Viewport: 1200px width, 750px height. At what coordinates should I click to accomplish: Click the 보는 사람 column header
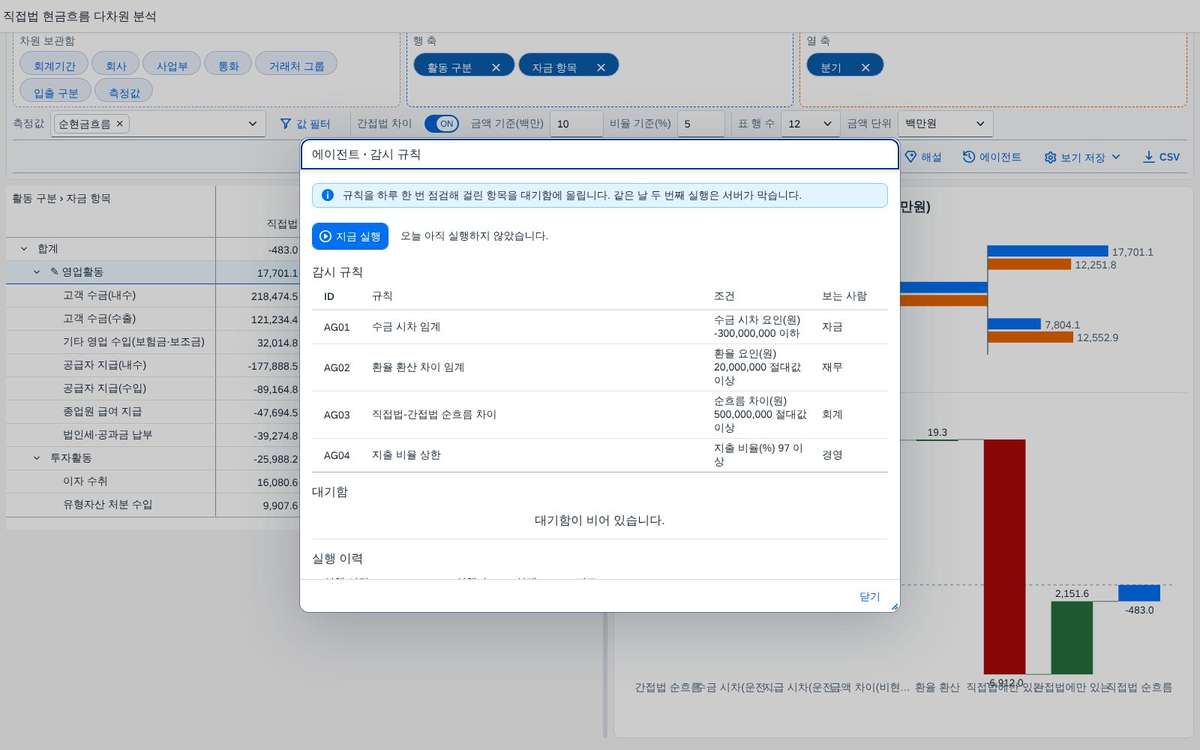[844, 297]
